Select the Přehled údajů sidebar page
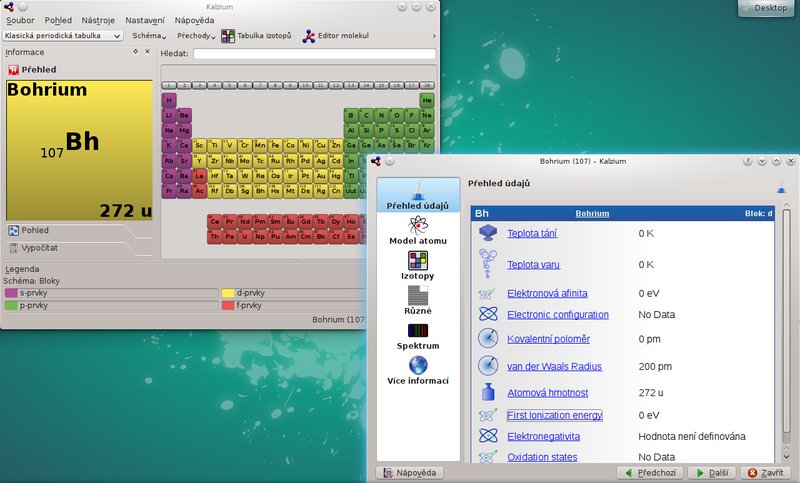This screenshot has height=483, width=800. tap(418, 195)
